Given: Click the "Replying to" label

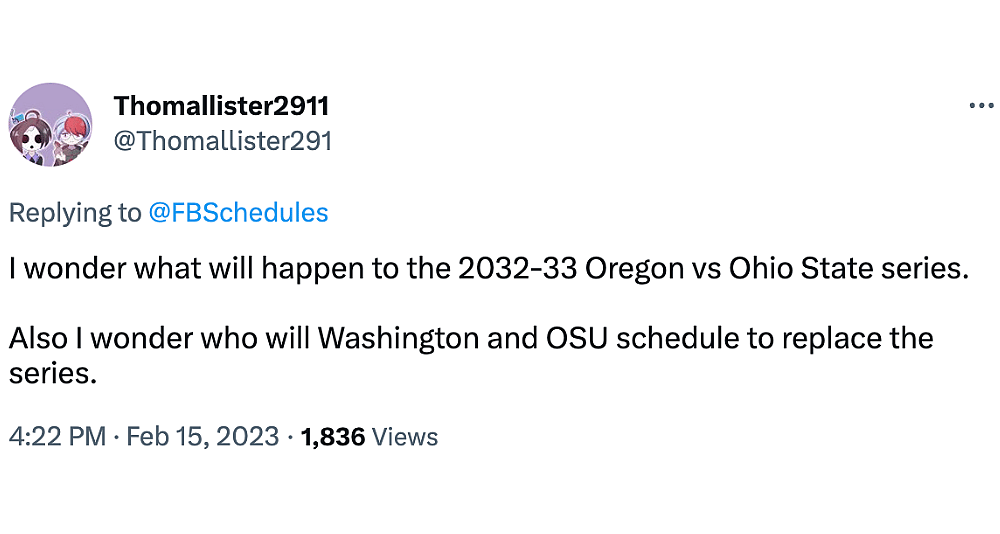Looking at the screenshot, I should pyautogui.click(x=75, y=212).
